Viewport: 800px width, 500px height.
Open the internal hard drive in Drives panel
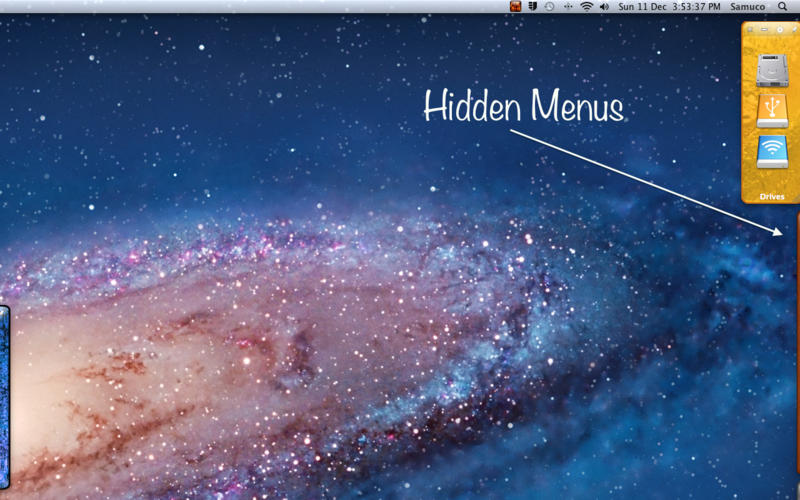[771, 70]
